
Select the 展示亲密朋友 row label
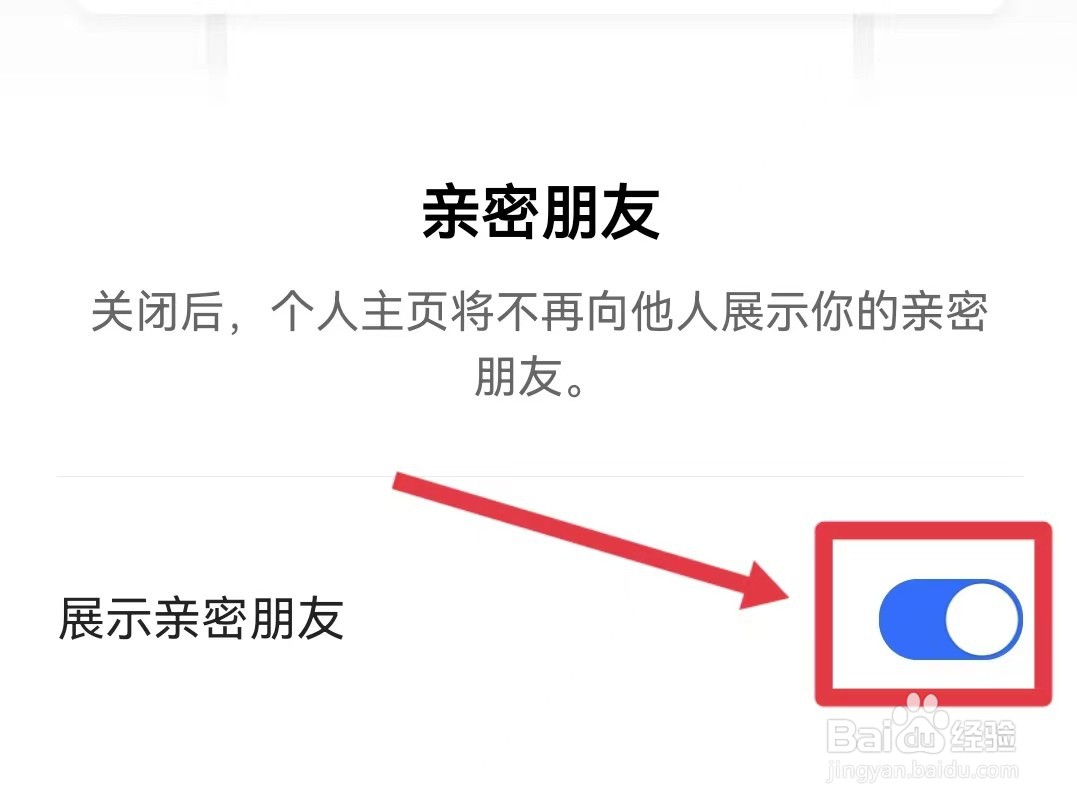[x=201, y=619]
